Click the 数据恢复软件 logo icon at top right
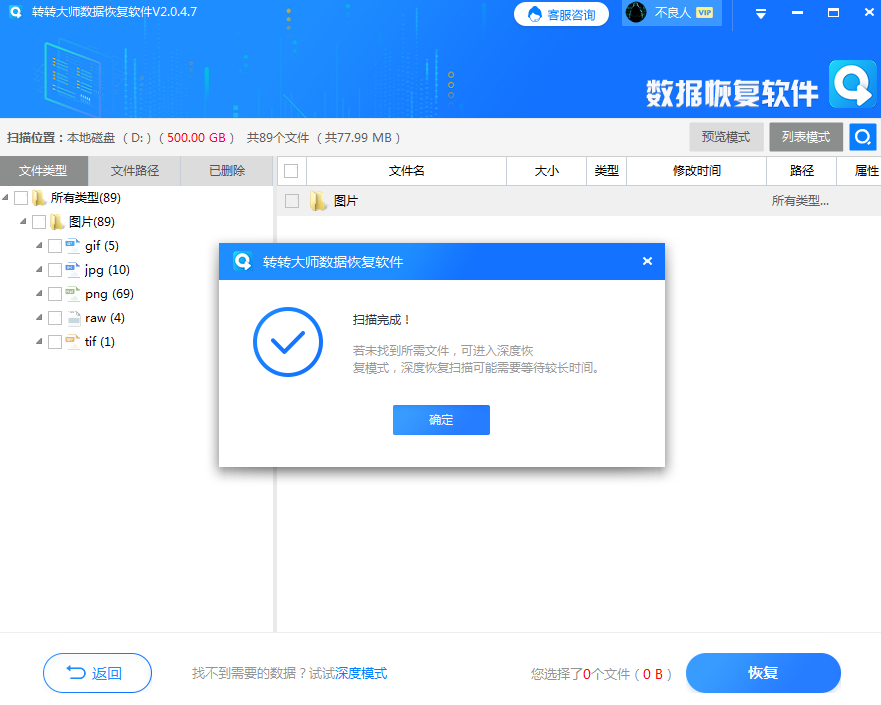This screenshot has width=881, height=705. 853,85
